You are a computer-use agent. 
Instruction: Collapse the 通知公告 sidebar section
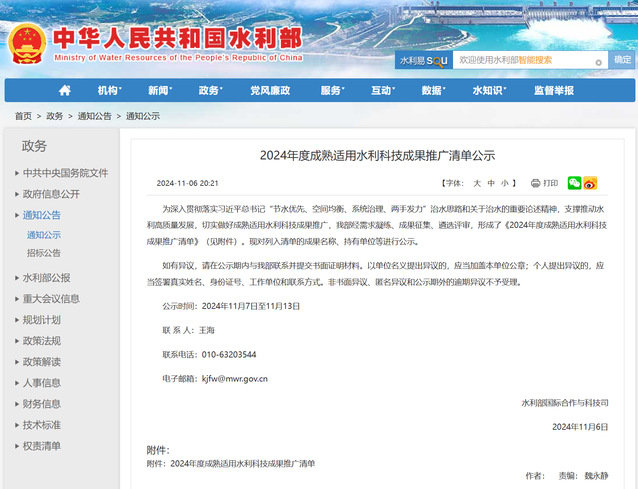point(42,215)
